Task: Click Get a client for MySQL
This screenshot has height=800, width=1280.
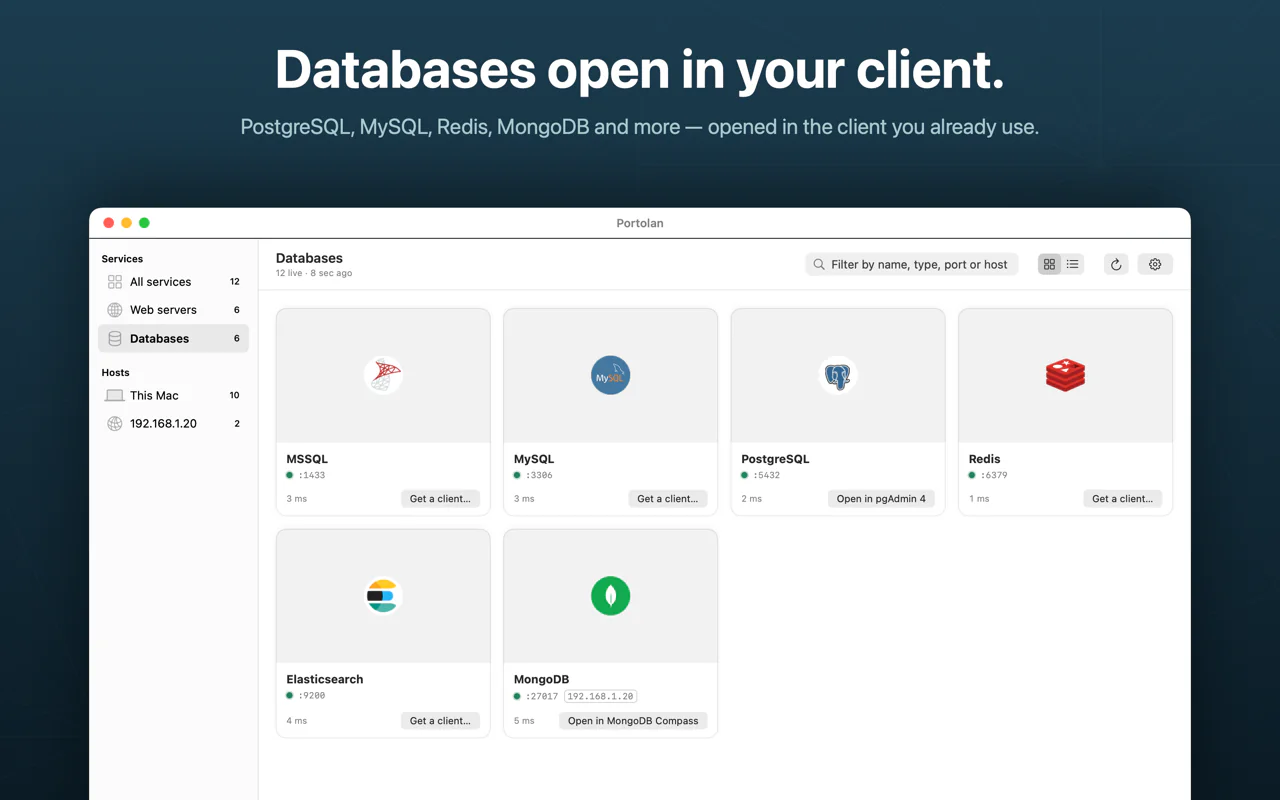Action: (668, 499)
